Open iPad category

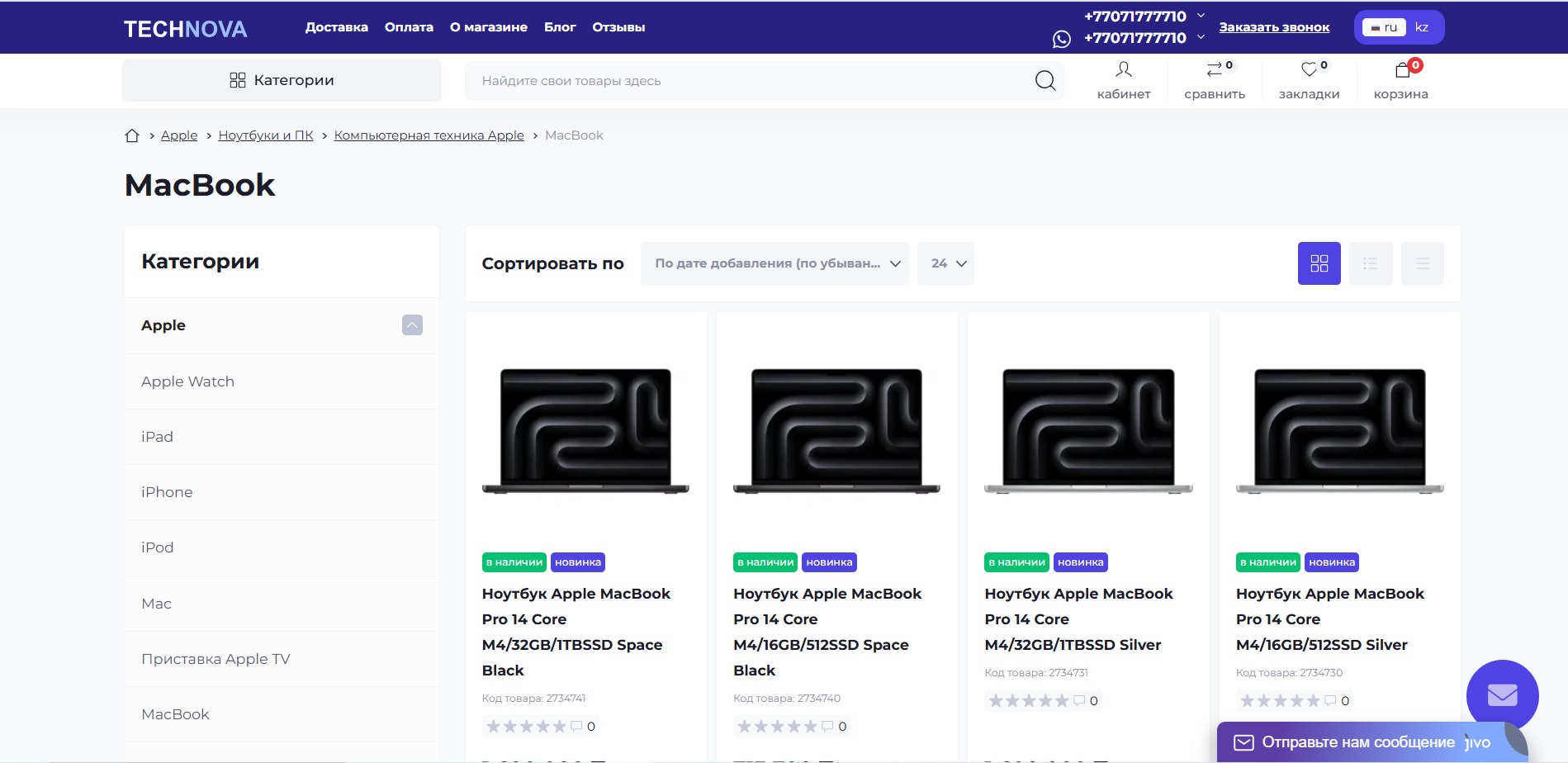click(282, 437)
